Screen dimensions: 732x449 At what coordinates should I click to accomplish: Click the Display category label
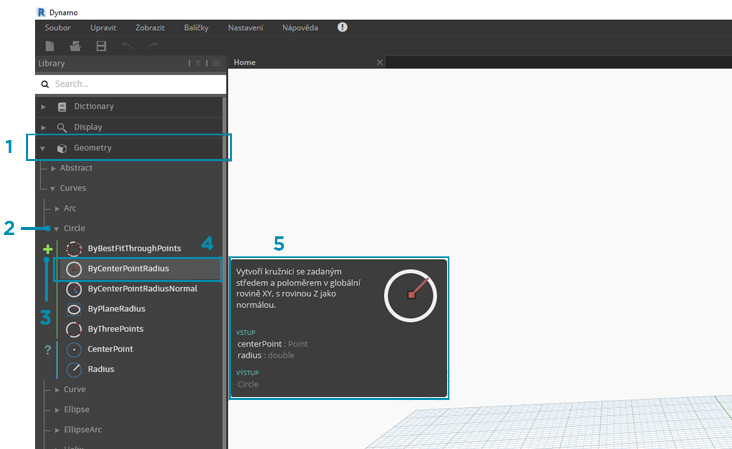point(88,126)
